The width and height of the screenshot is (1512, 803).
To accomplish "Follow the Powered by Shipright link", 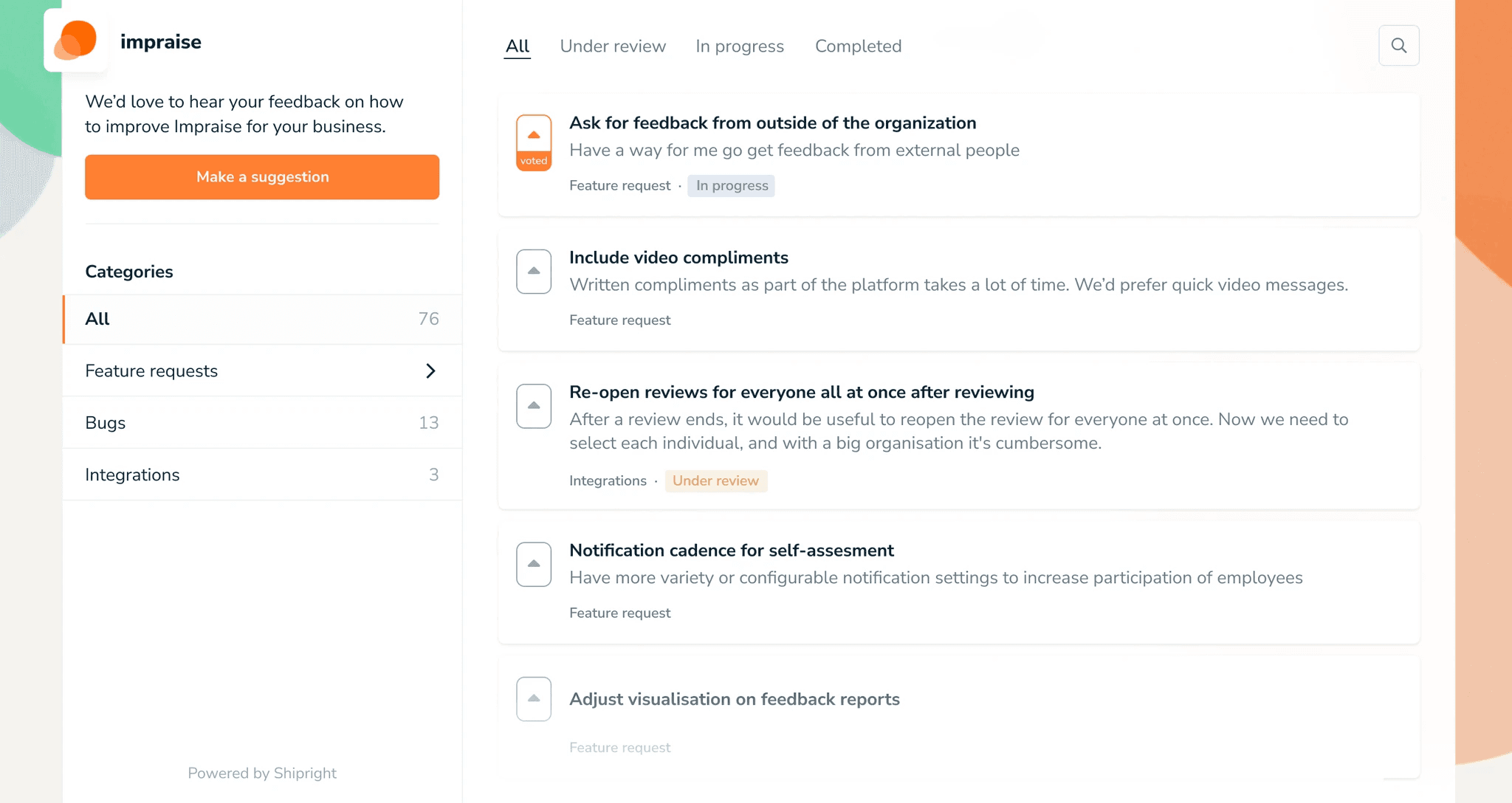I will tap(262, 773).
